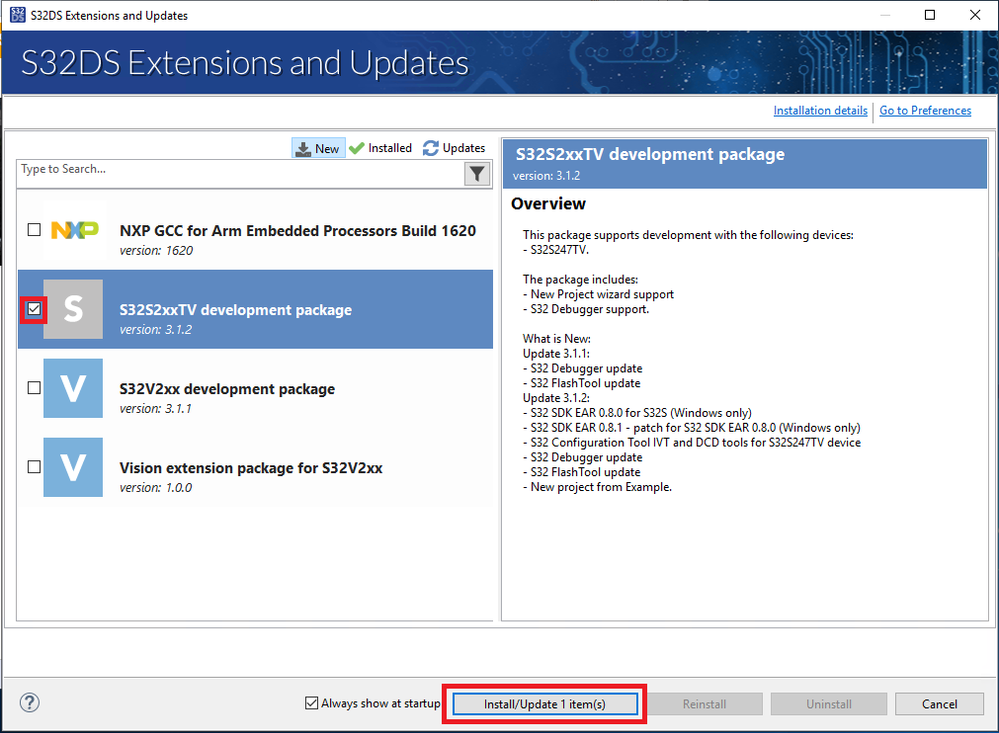The width and height of the screenshot is (999, 733).
Task: Click New Project wizard support line
Action: pos(598,294)
